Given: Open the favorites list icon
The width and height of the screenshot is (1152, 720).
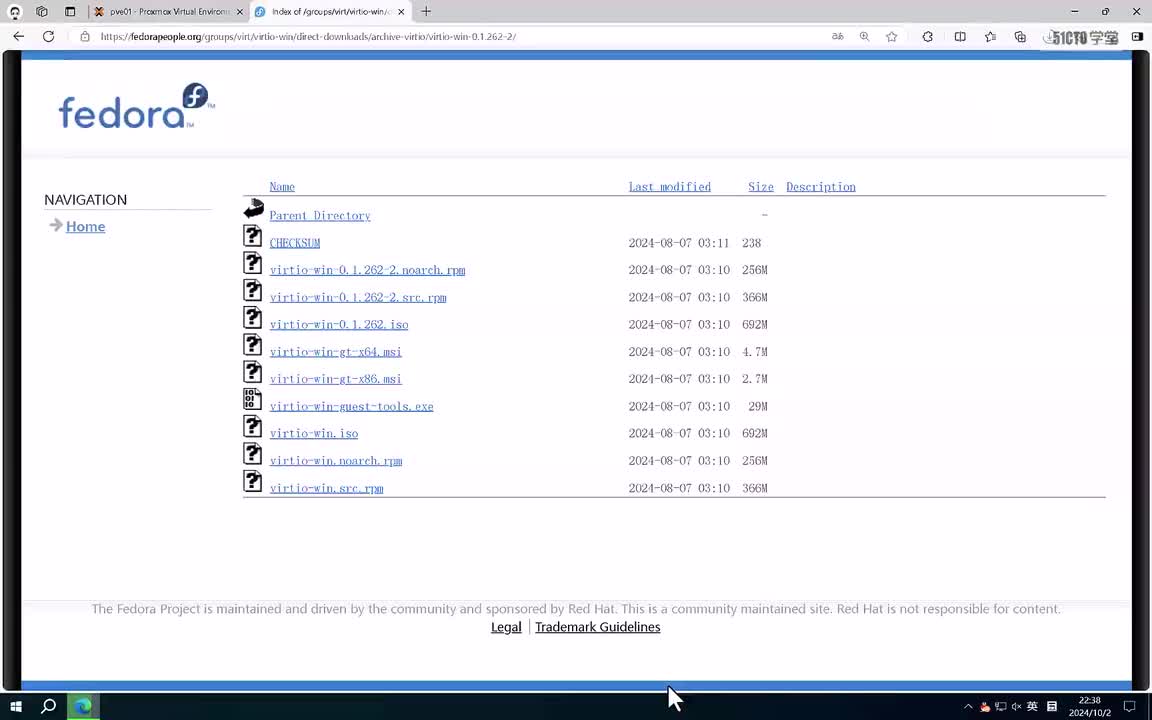Looking at the screenshot, I should pos(990,36).
